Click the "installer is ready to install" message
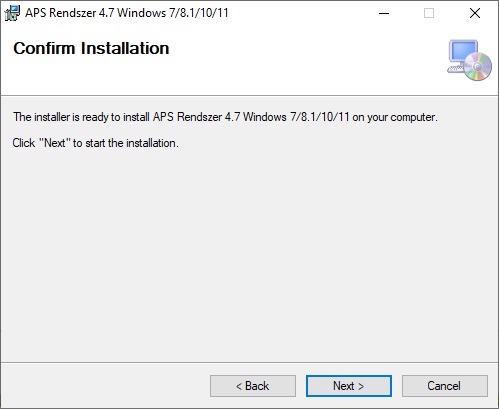 pyautogui.click(x=225, y=117)
